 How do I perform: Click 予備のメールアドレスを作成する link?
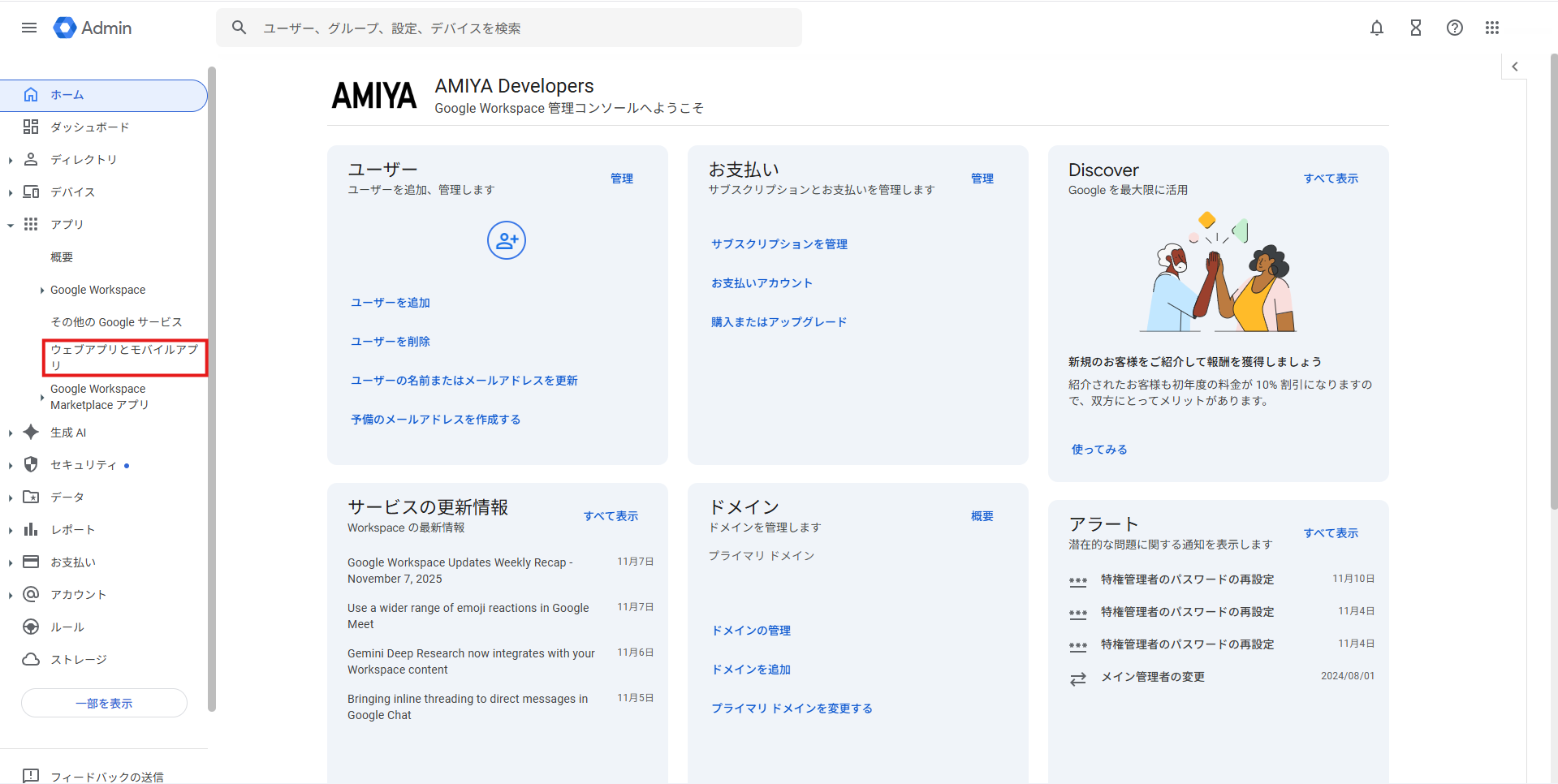[x=435, y=420]
